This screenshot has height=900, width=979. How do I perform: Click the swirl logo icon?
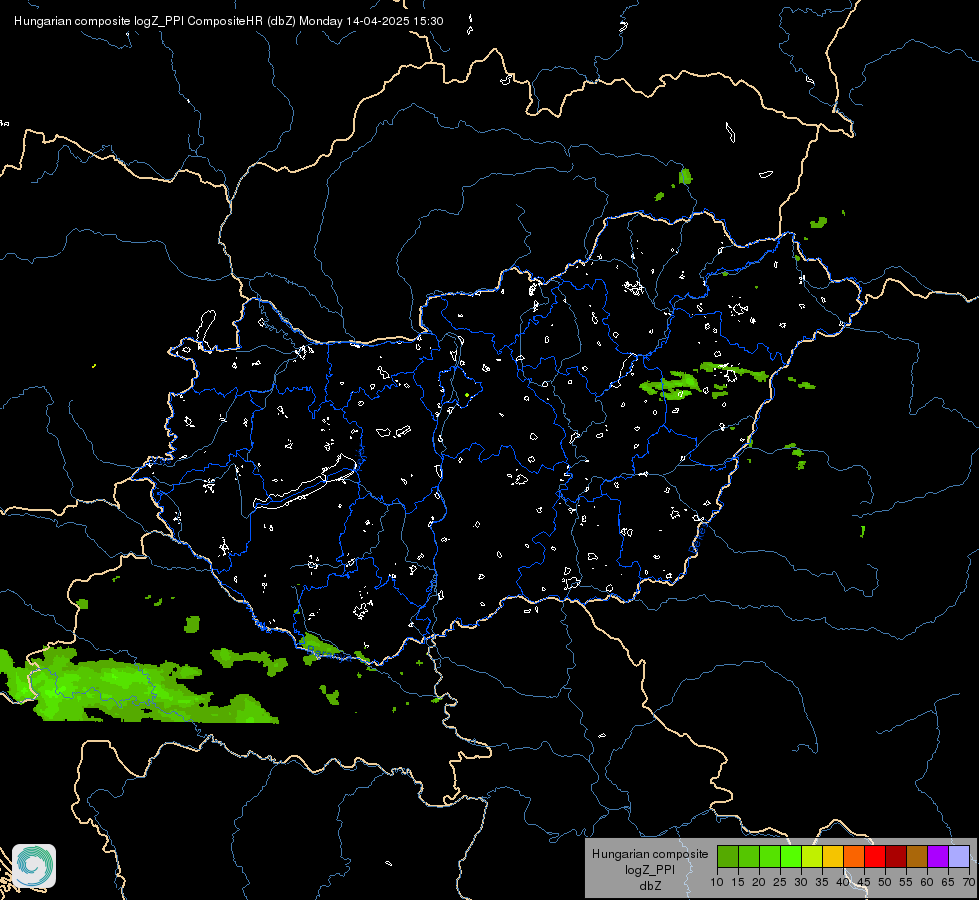click(x=34, y=866)
